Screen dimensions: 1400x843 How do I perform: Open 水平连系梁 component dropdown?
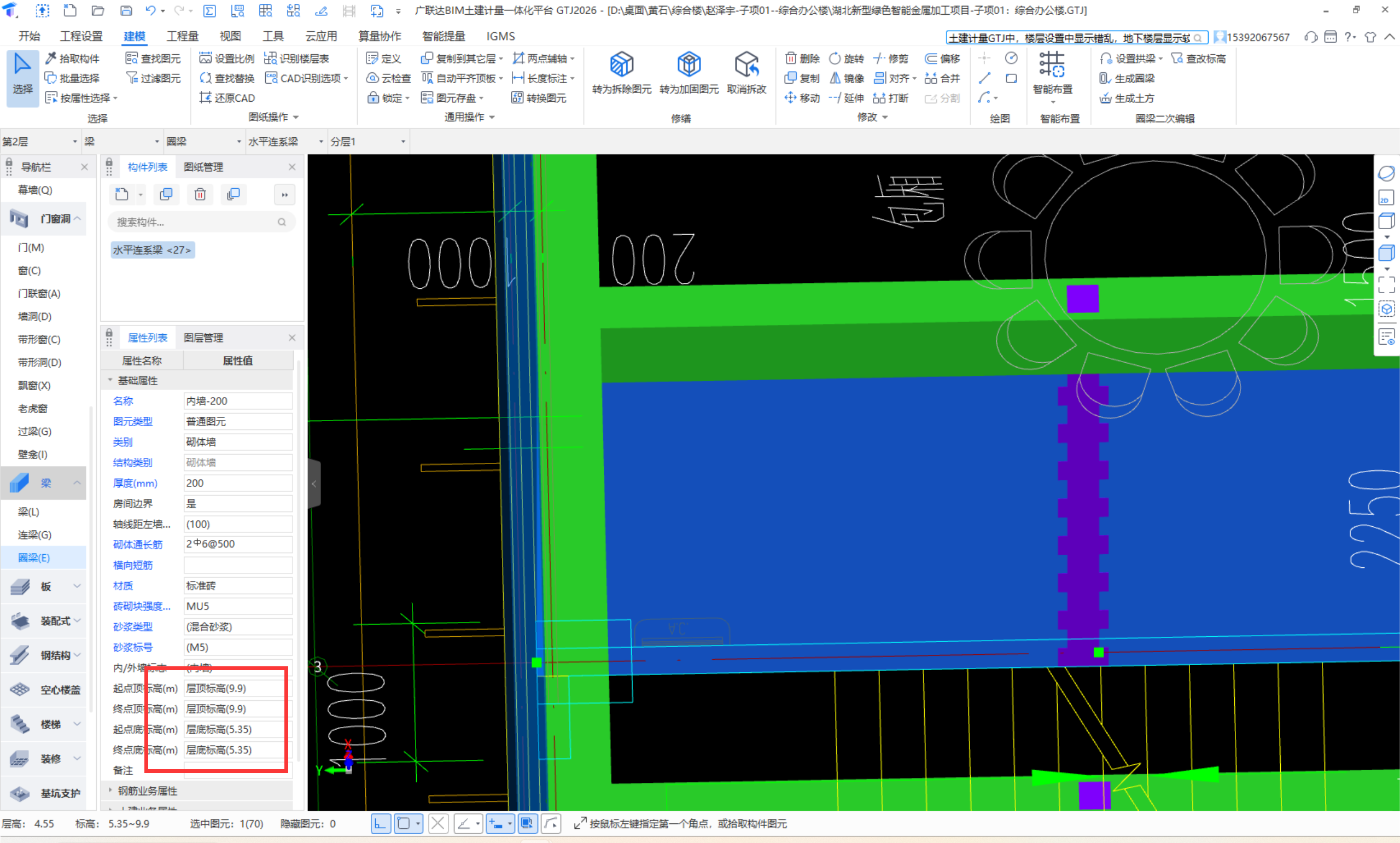(285, 142)
